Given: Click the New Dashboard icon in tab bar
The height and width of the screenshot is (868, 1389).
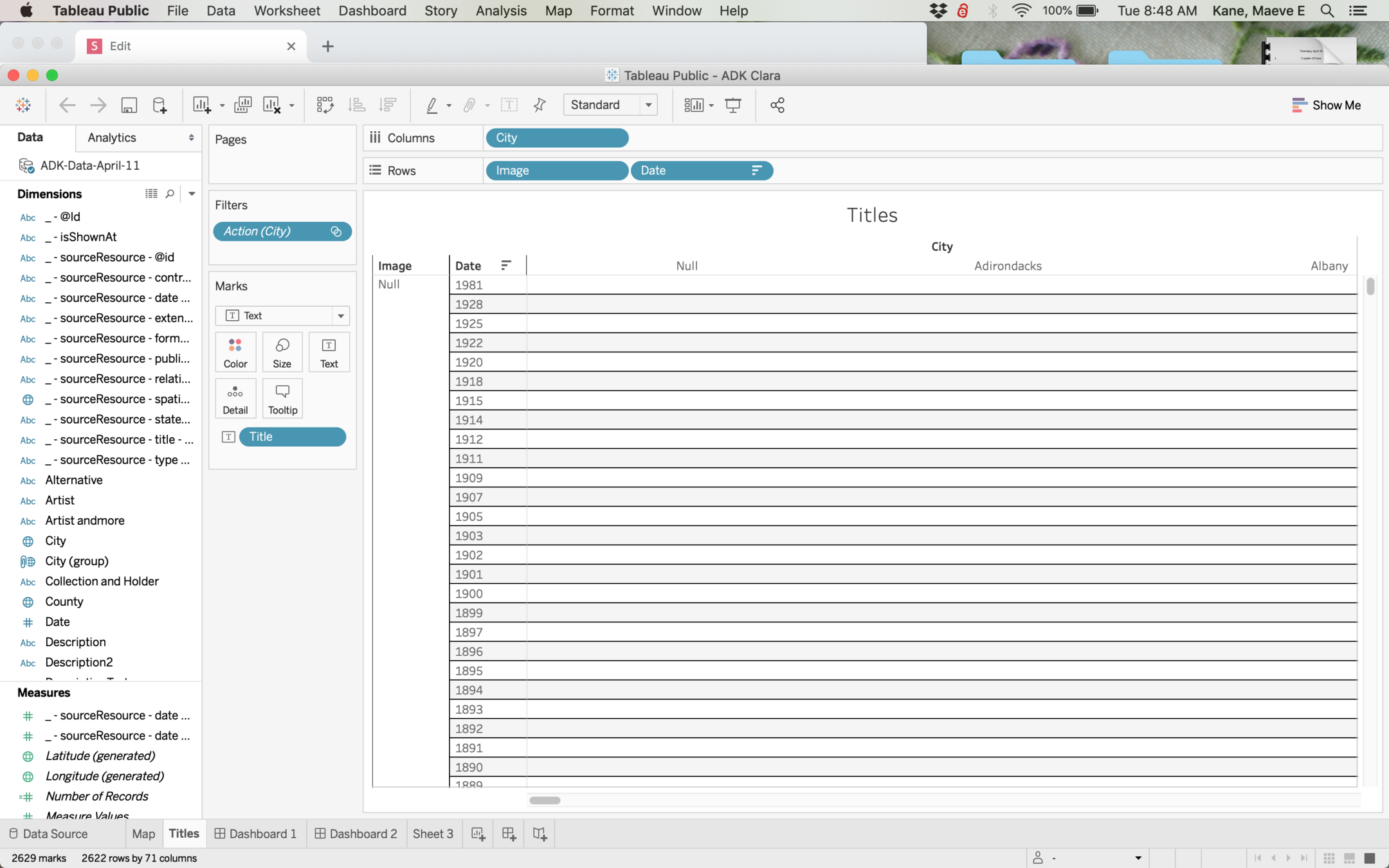Looking at the screenshot, I should coord(509,834).
